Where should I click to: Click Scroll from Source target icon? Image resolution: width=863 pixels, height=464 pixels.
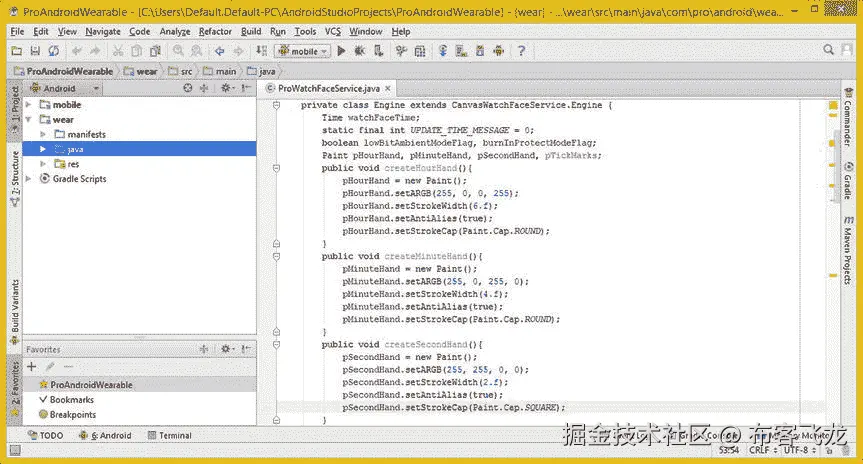coord(188,88)
